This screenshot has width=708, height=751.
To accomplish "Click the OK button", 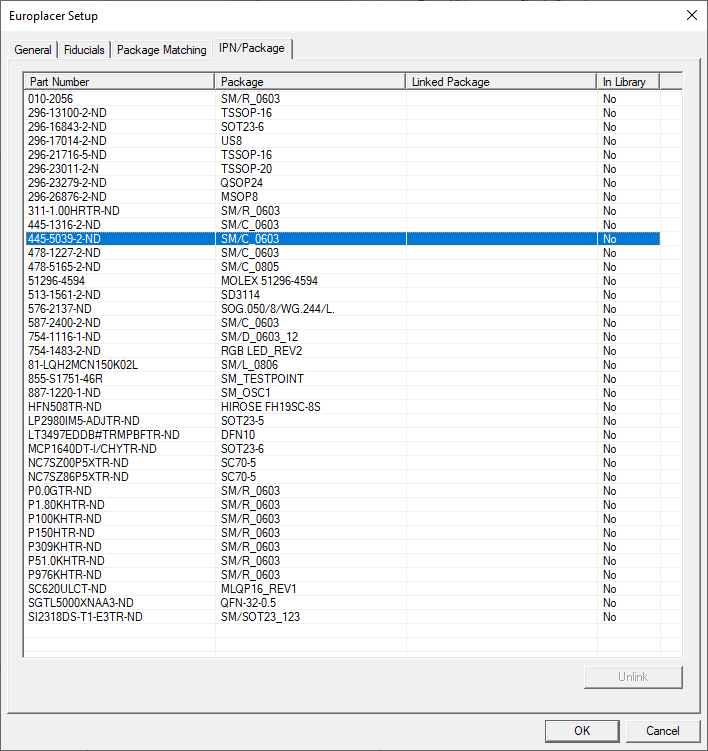I will (582, 731).
